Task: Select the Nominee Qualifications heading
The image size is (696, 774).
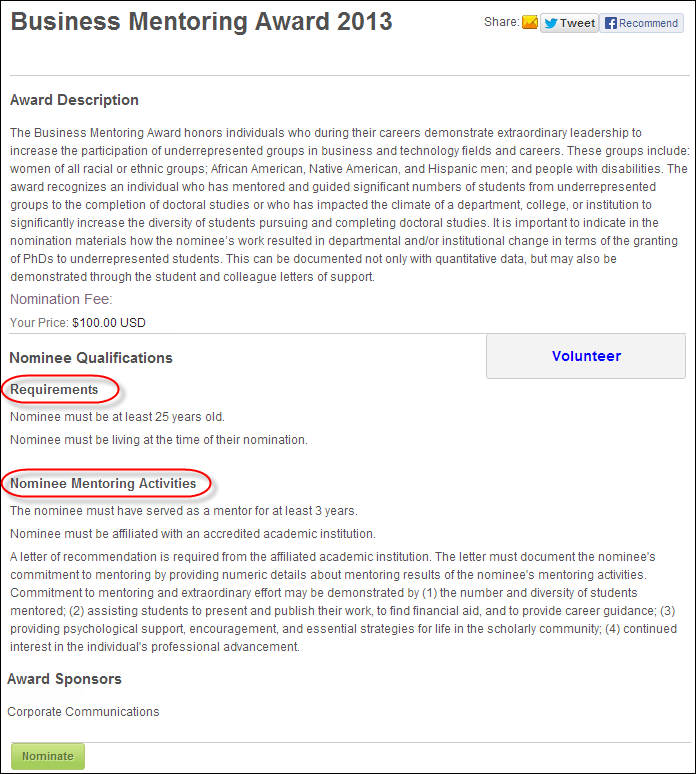Action: (91, 358)
